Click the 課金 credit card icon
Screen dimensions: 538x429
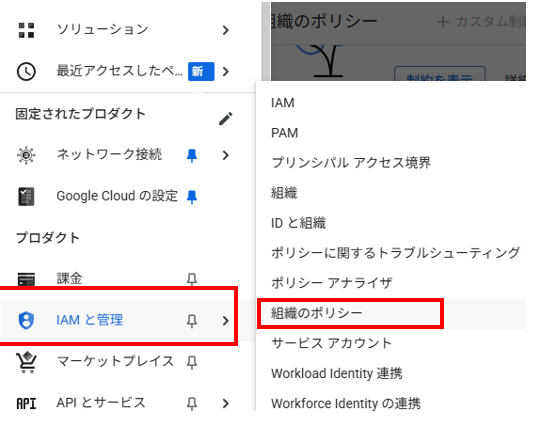pyautogui.click(x=26, y=279)
